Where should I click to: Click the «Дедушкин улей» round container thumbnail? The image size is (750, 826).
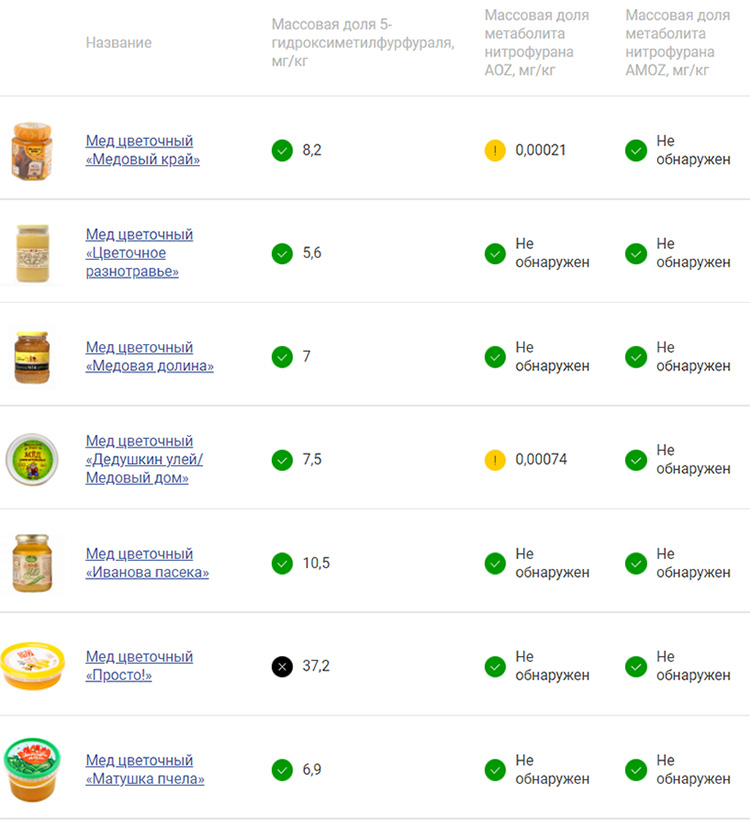tap(32, 459)
